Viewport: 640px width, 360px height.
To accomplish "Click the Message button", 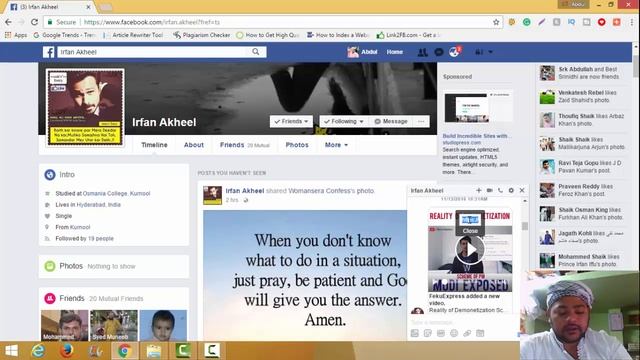I will pyautogui.click(x=391, y=121).
